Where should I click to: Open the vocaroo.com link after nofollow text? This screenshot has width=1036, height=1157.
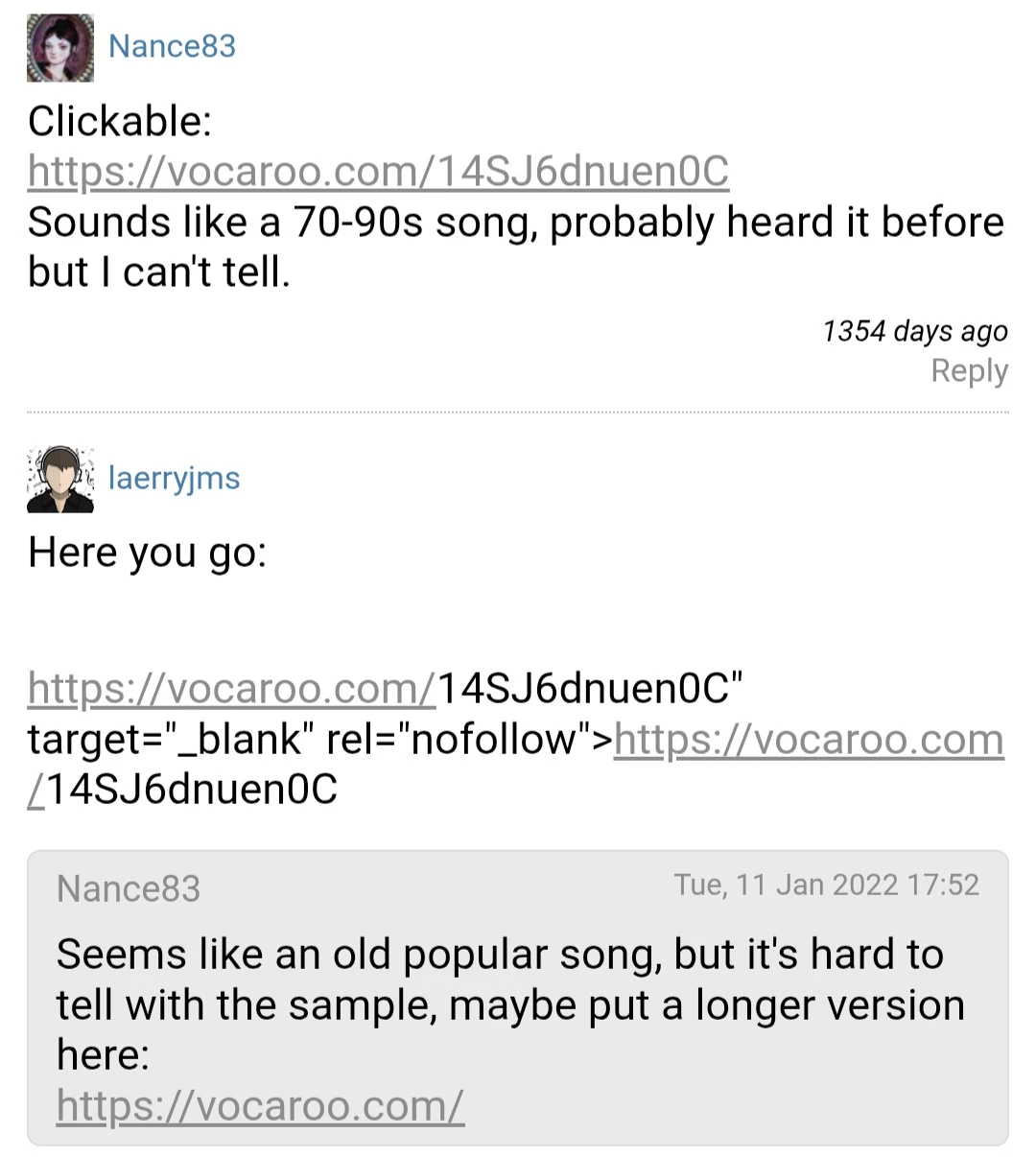pyautogui.click(x=809, y=740)
